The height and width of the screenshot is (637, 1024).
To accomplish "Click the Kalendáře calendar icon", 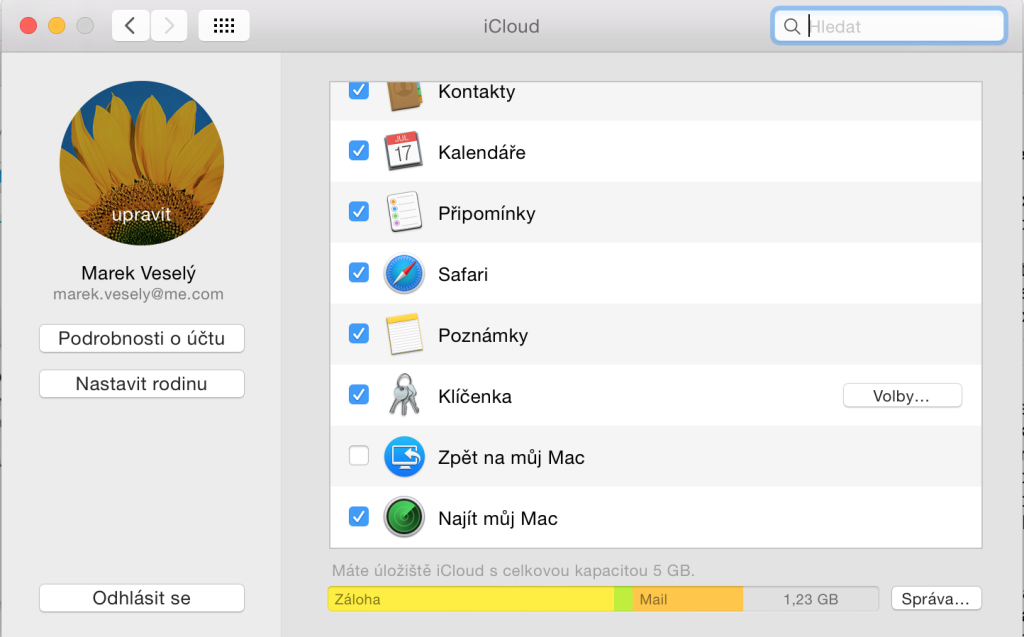I will point(404,152).
